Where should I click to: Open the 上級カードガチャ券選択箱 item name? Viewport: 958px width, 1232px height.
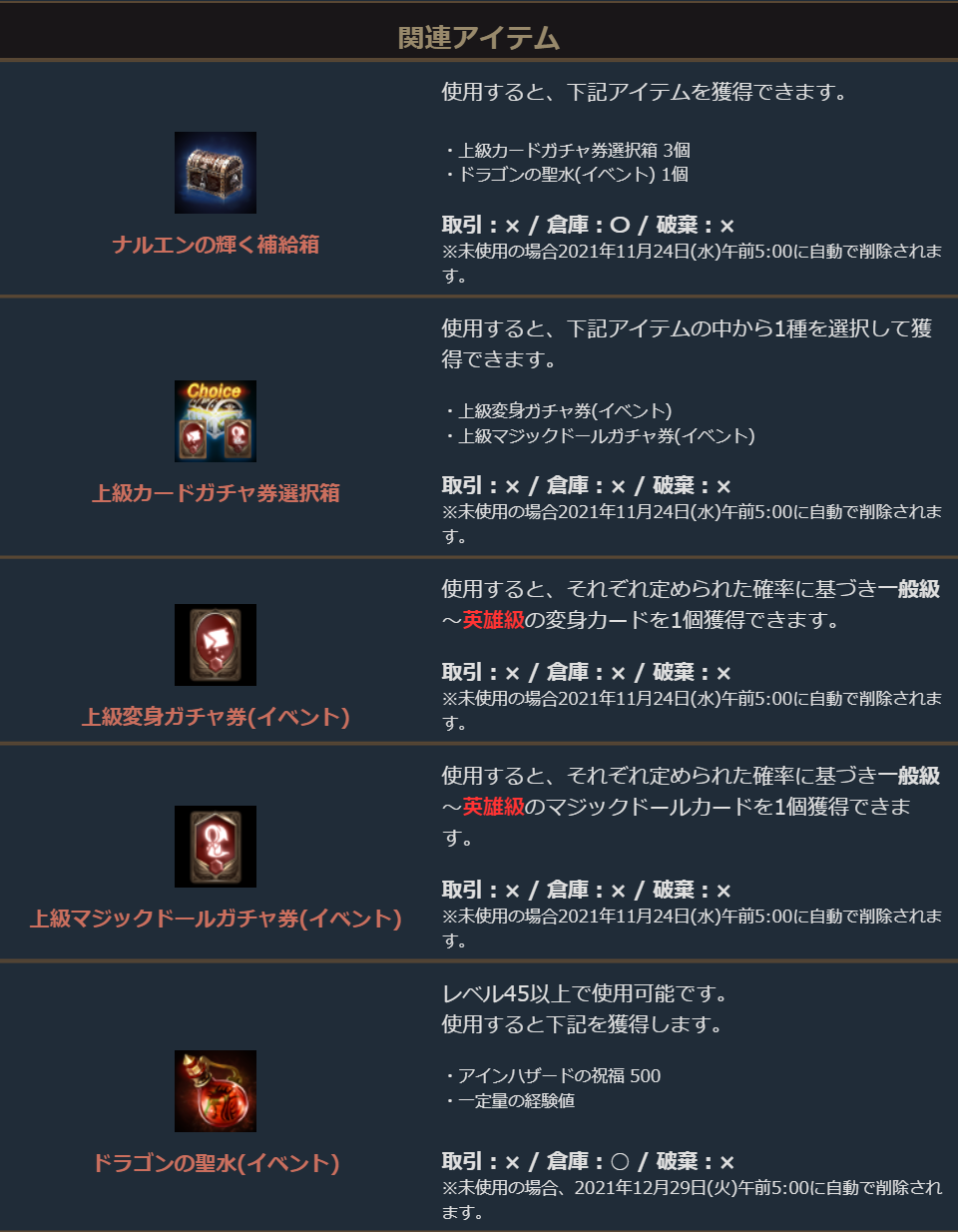click(216, 493)
